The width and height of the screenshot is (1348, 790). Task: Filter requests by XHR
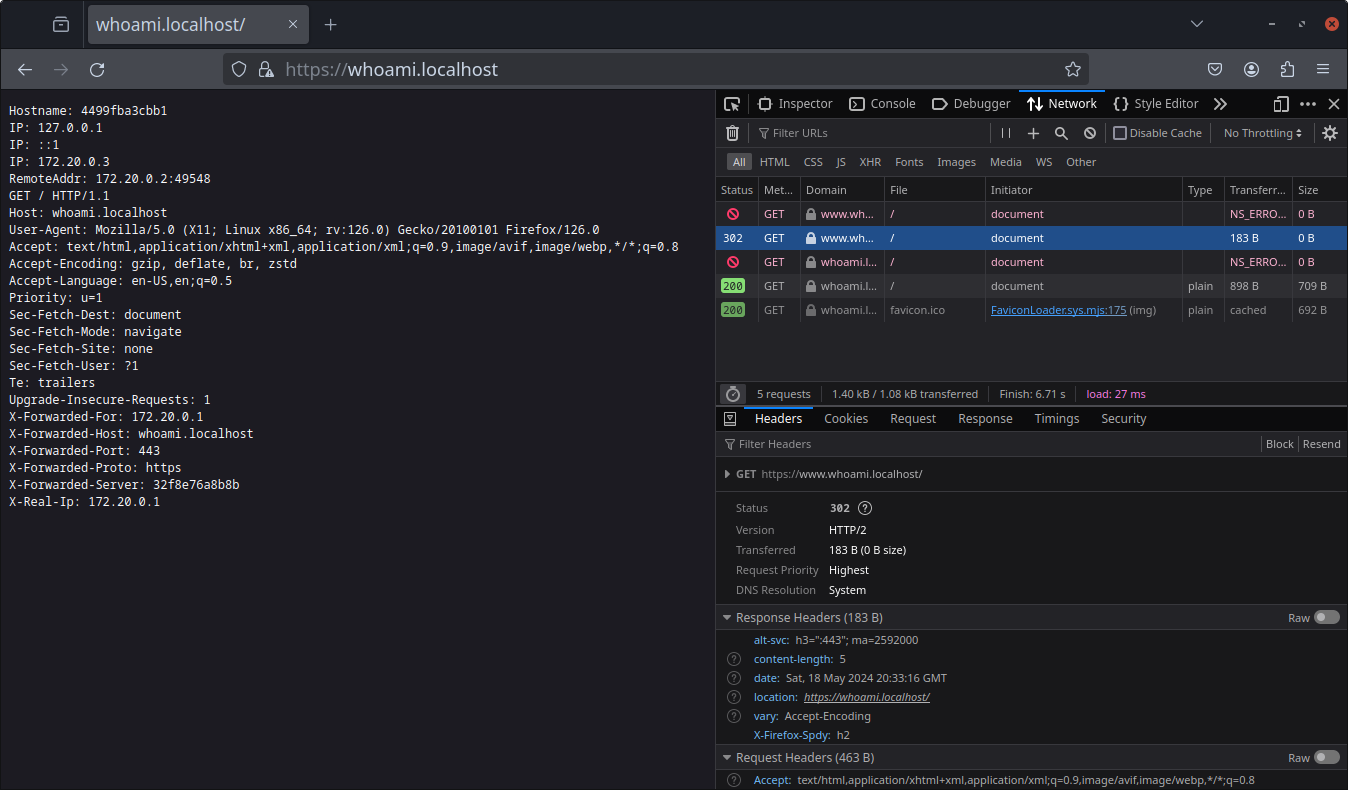click(870, 162)
